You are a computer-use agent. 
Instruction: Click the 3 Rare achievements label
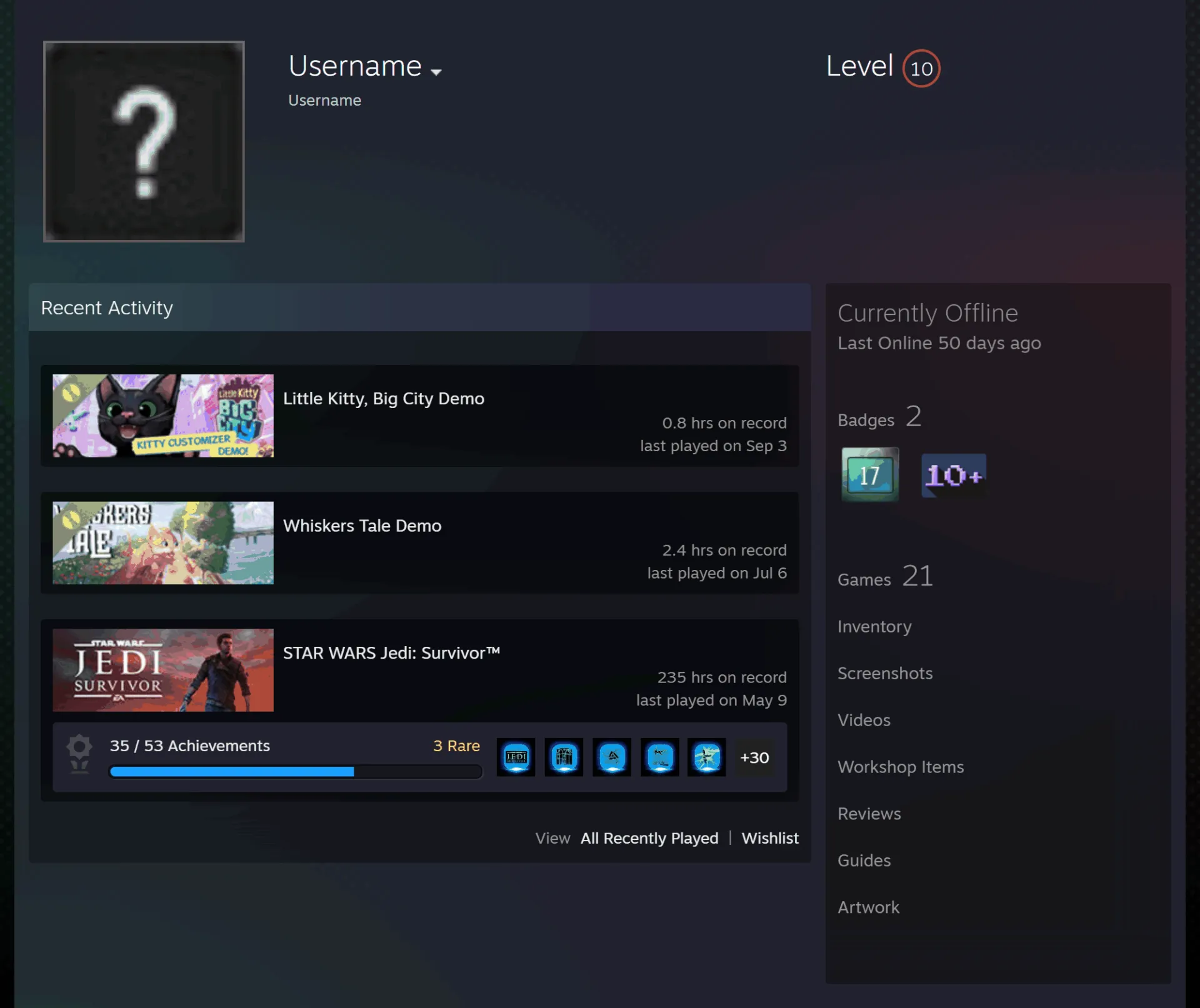pyautogui.click(x=456, y=746)
